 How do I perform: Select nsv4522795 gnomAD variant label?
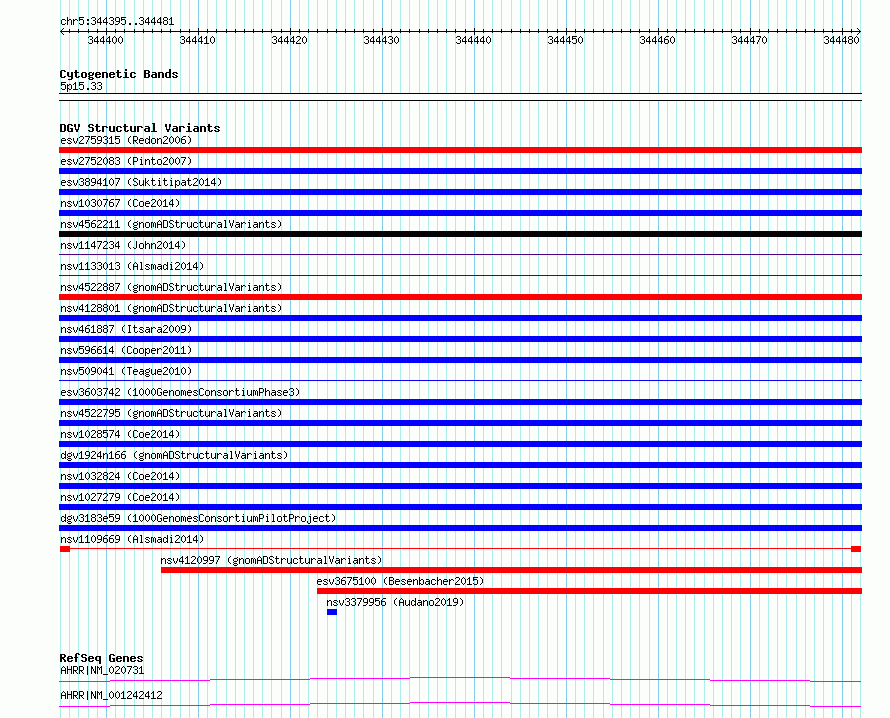click(171, 413)
